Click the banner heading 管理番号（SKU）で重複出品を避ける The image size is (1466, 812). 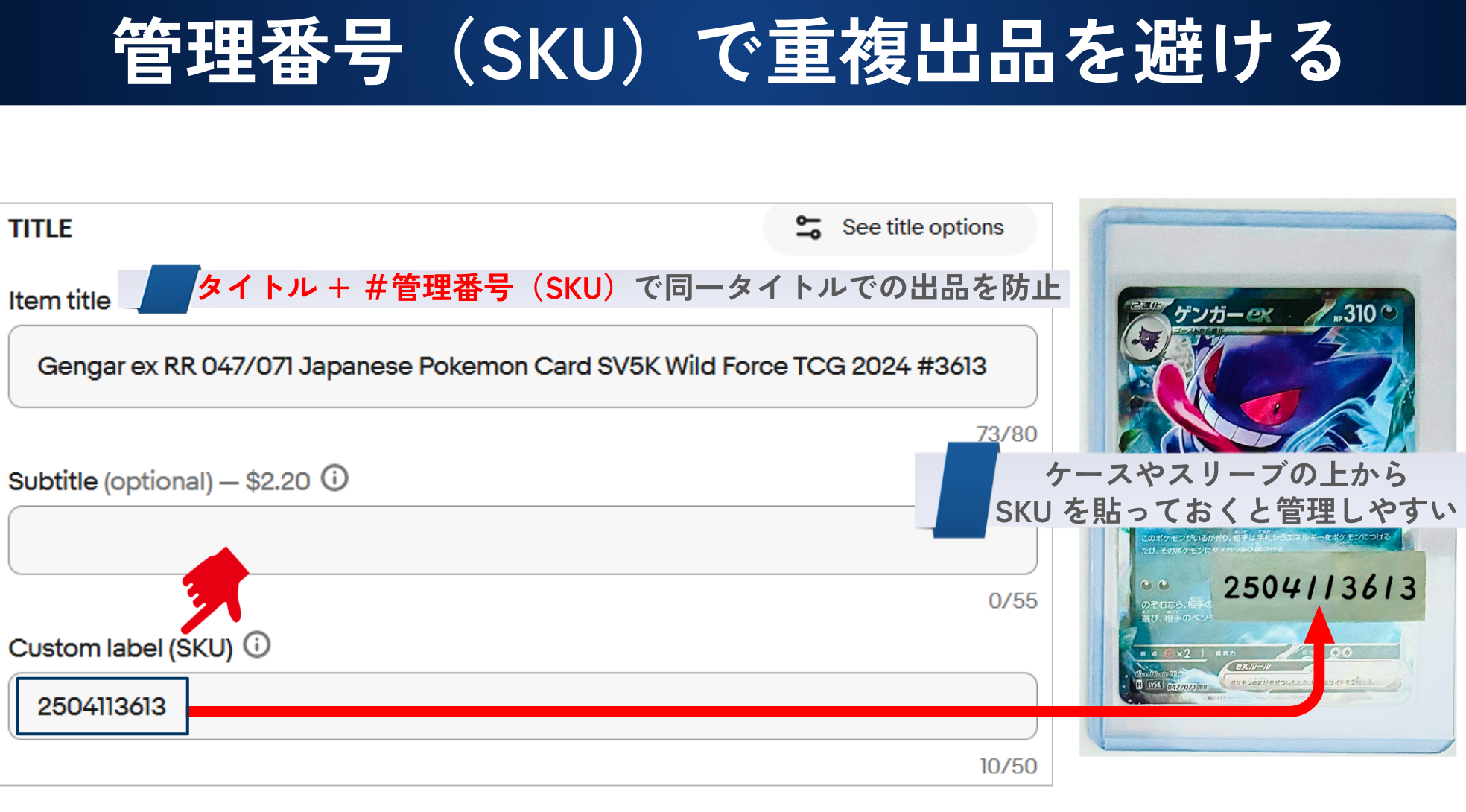click(730, 52)
